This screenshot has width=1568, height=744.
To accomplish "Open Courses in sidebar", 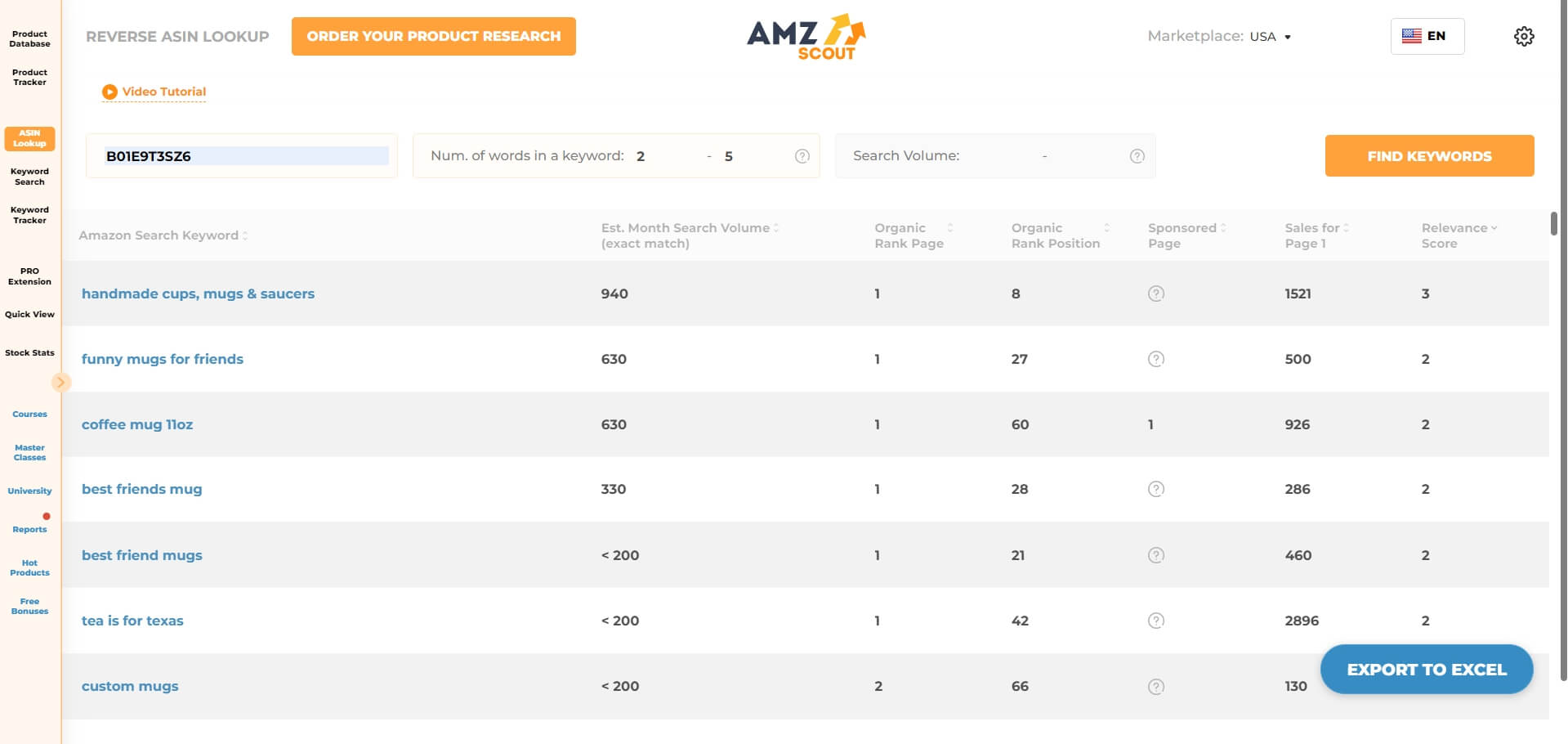I will (29, 414).
